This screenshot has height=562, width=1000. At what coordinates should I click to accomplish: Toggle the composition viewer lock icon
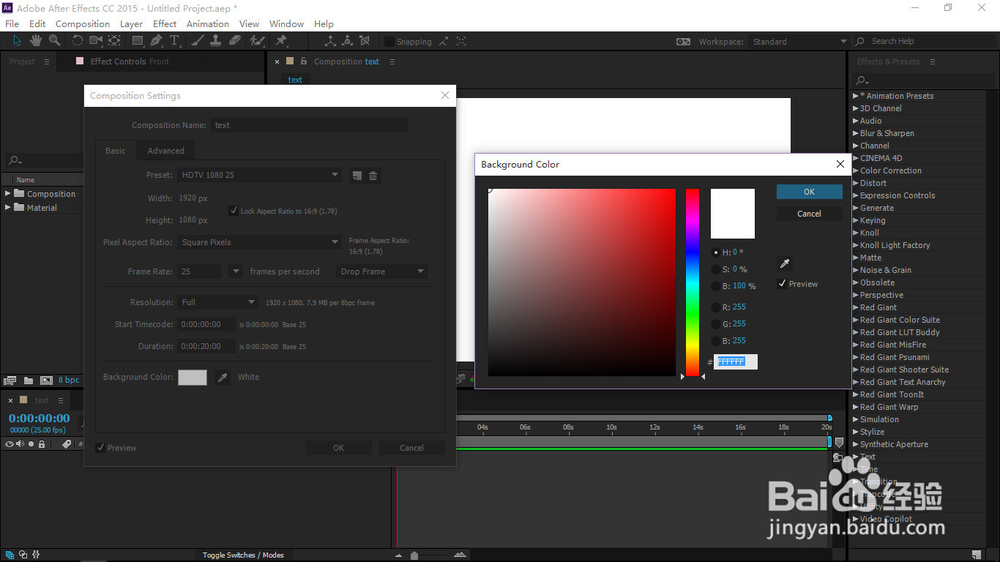click(304, 61)
